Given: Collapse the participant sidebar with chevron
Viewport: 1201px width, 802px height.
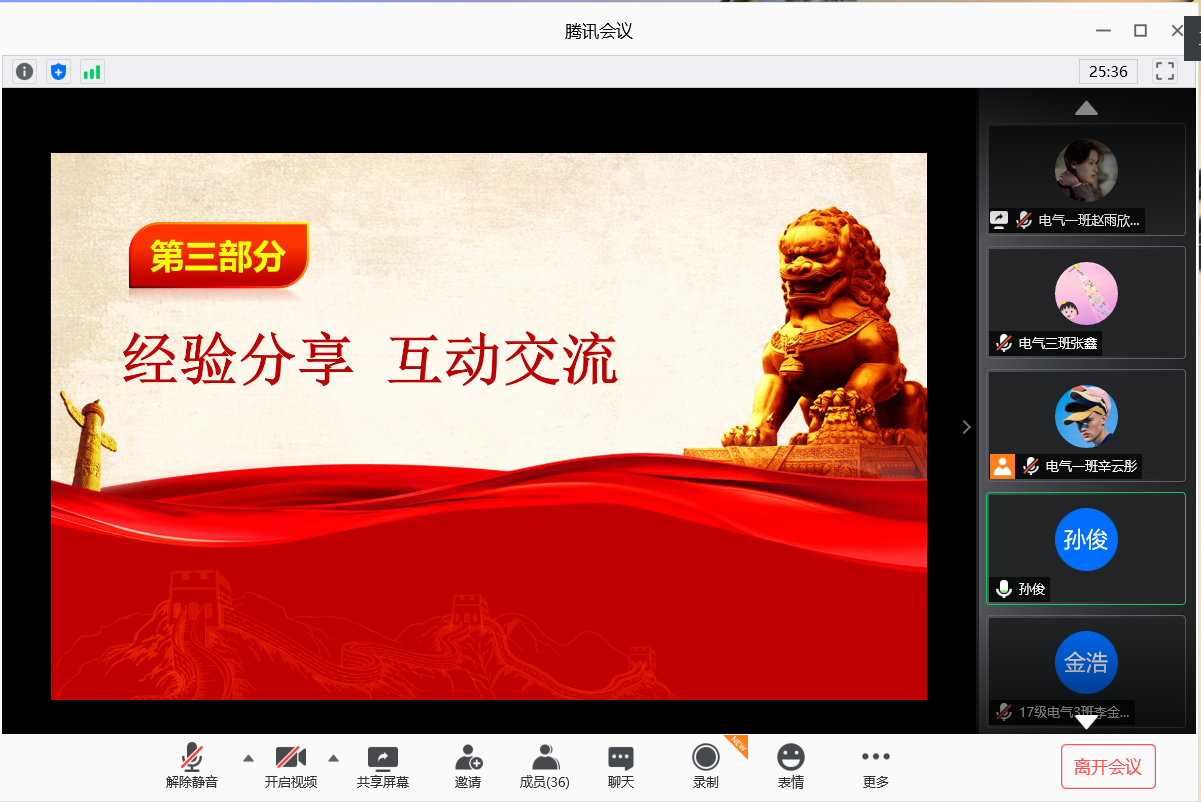Looking at the screenshot, I should click(966, 427).
